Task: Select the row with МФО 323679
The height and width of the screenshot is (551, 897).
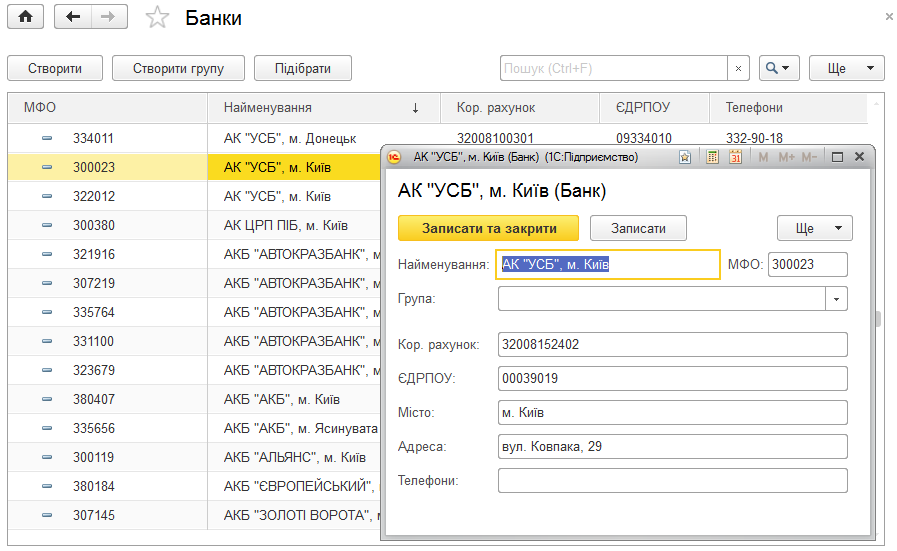Action: click(195, 370)
